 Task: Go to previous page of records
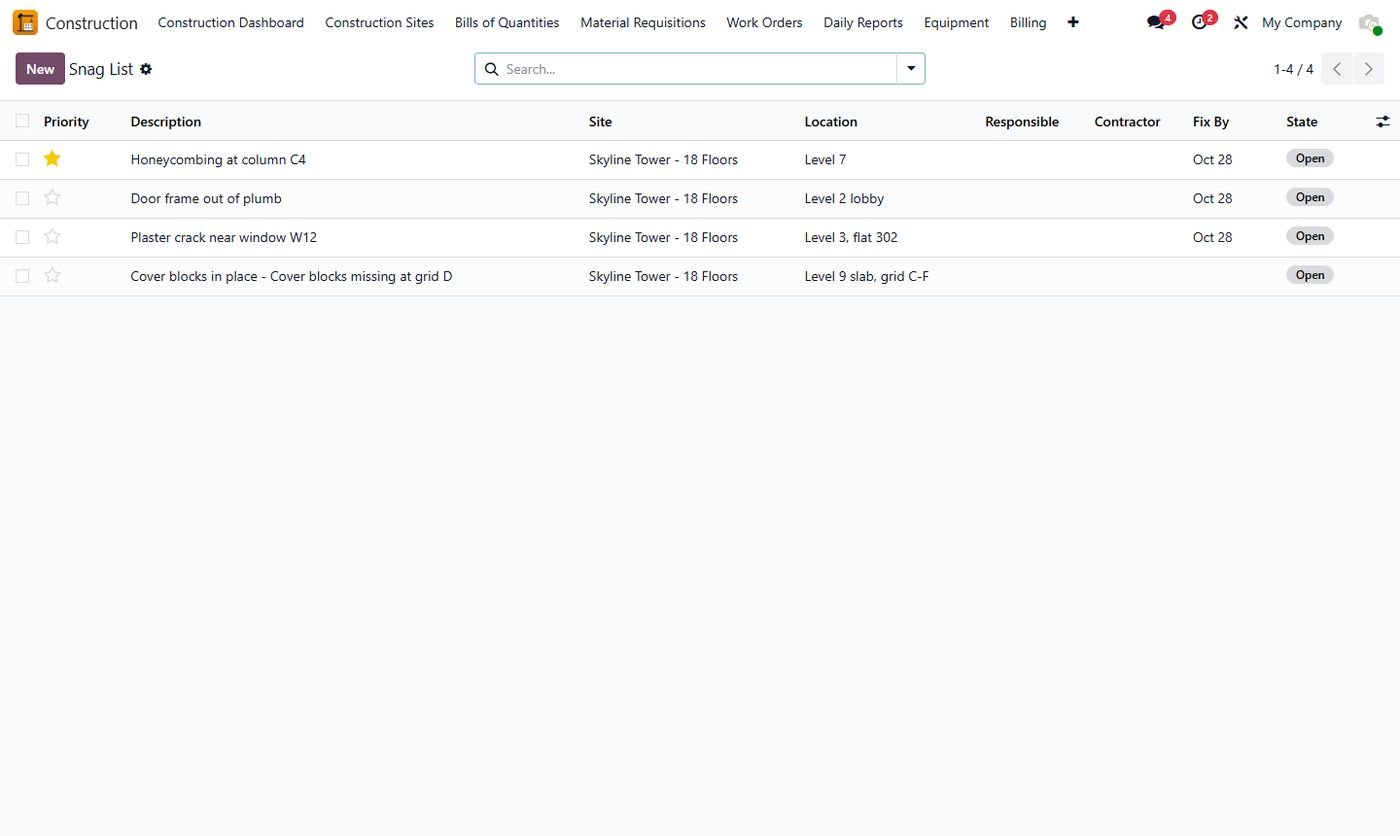(1337, 69)
